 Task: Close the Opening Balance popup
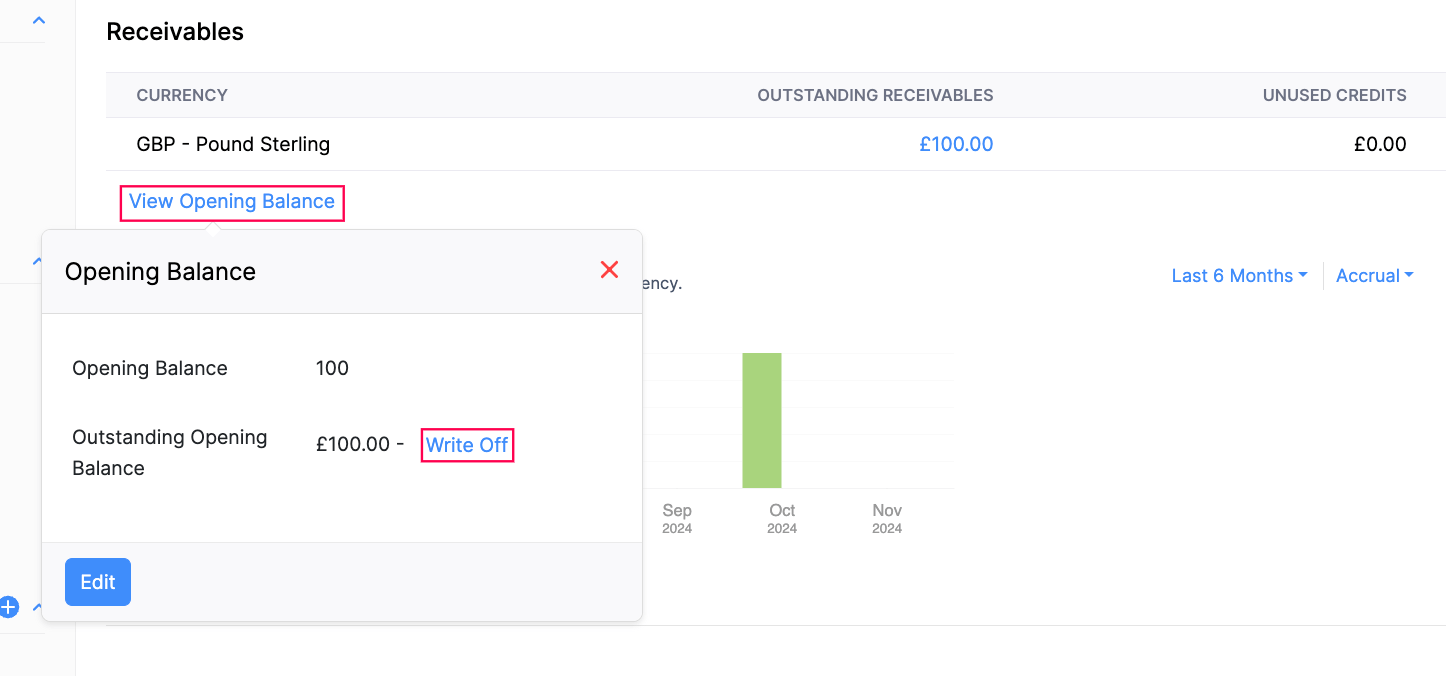pos(609,270)
